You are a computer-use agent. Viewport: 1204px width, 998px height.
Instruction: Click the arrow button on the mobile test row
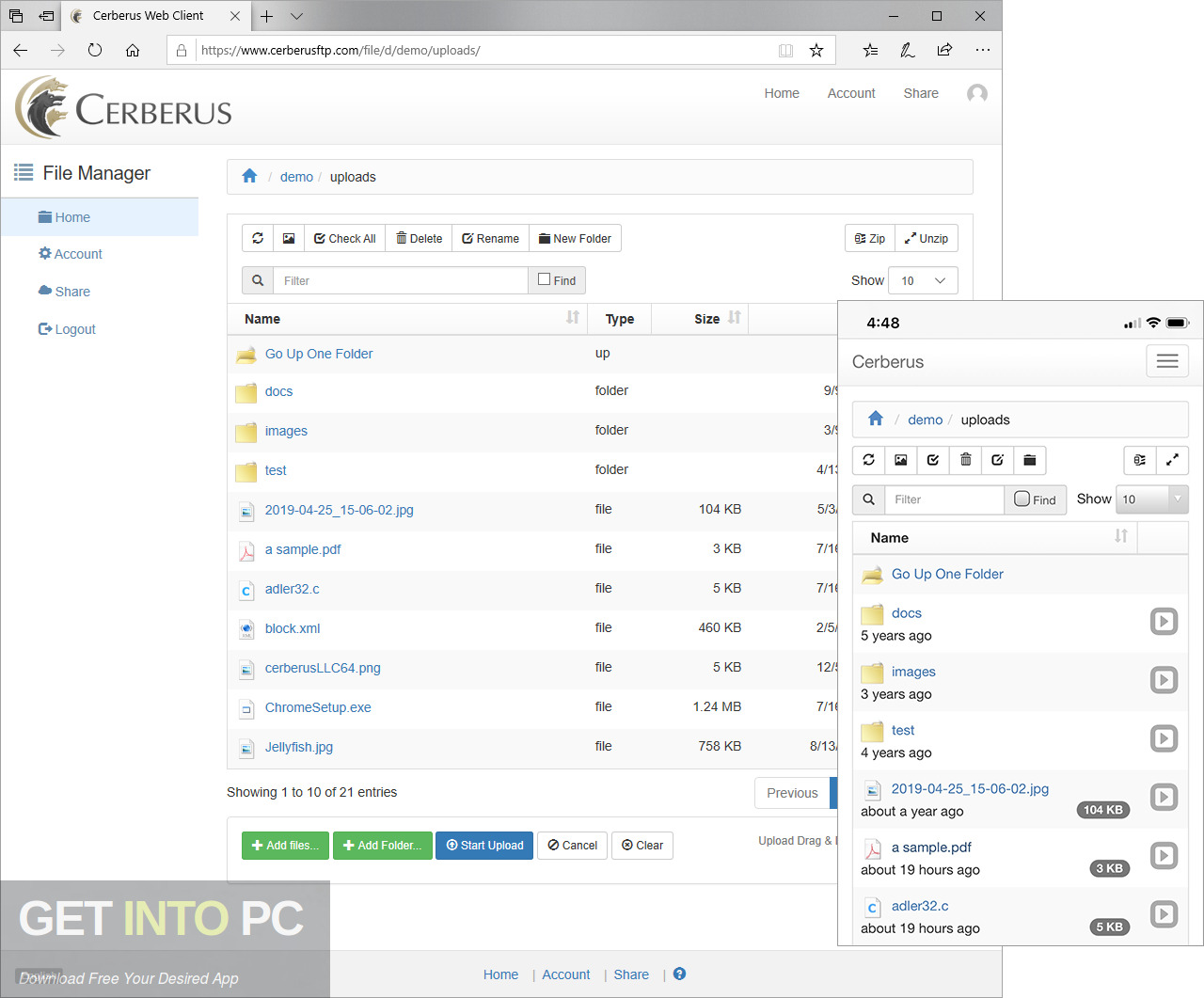point(1164,738)
